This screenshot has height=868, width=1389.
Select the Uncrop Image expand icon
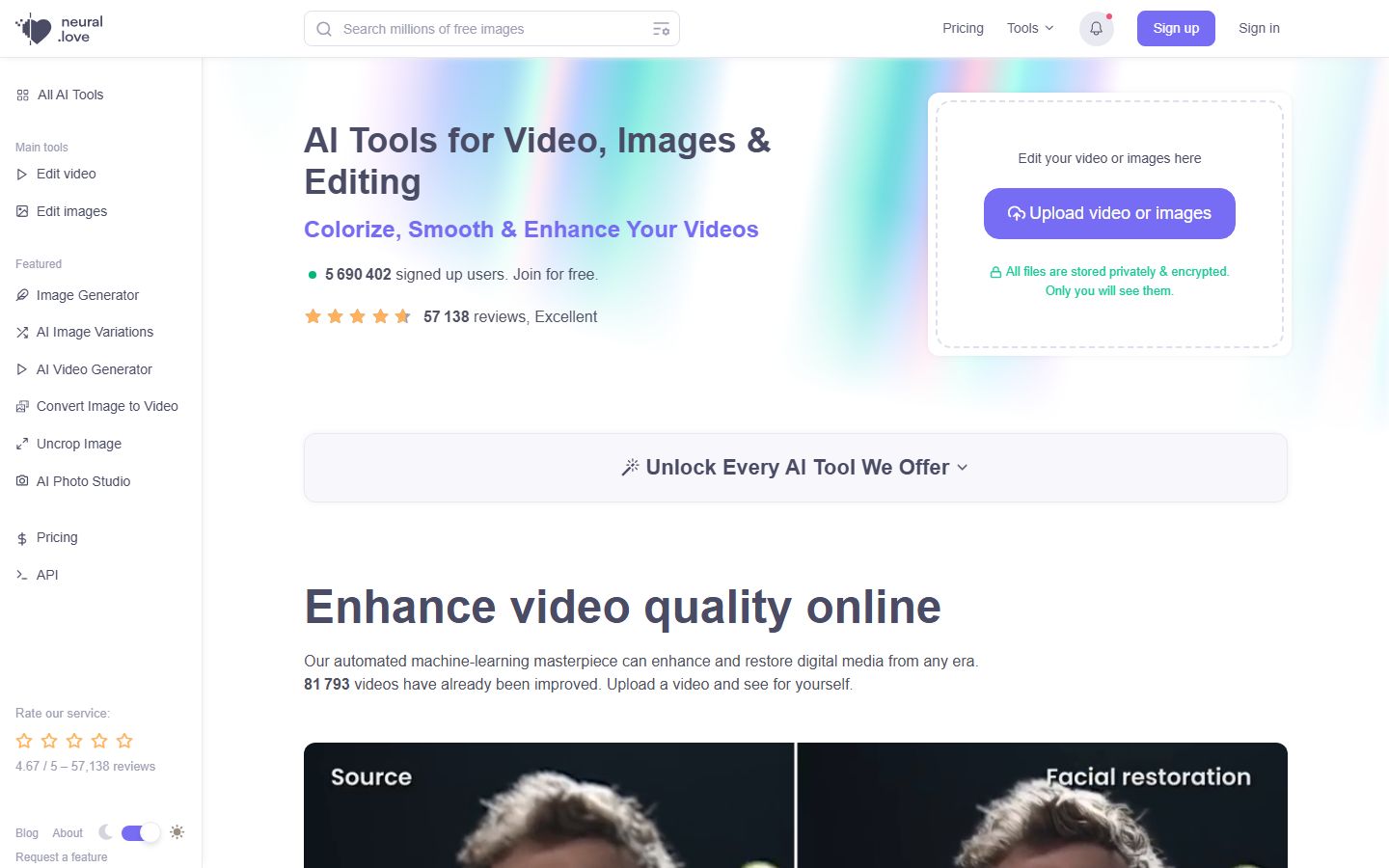click(22, 444)
